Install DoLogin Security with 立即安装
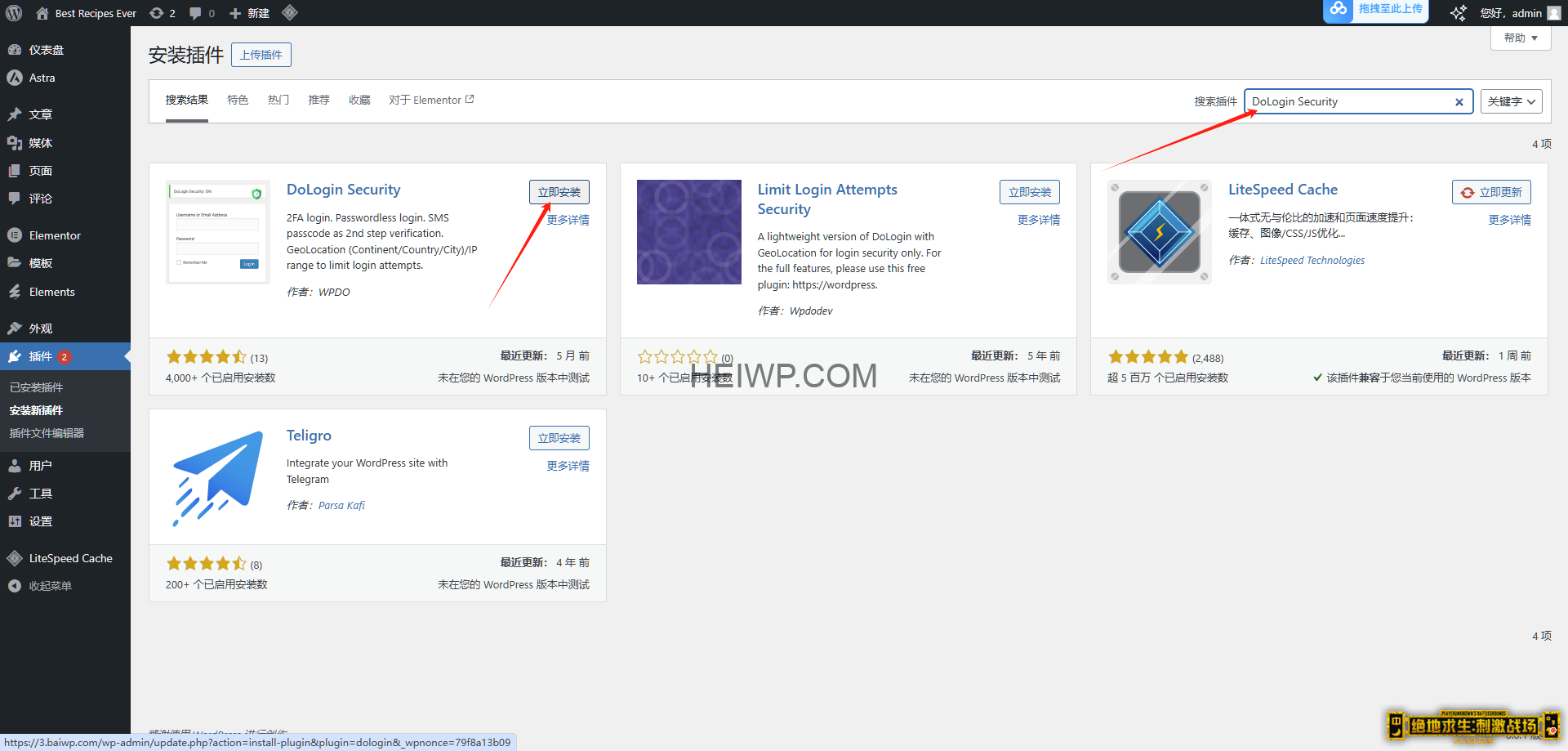Image resolution: width=1568 pixels, height=751 pixels. (x=559, y=192)
